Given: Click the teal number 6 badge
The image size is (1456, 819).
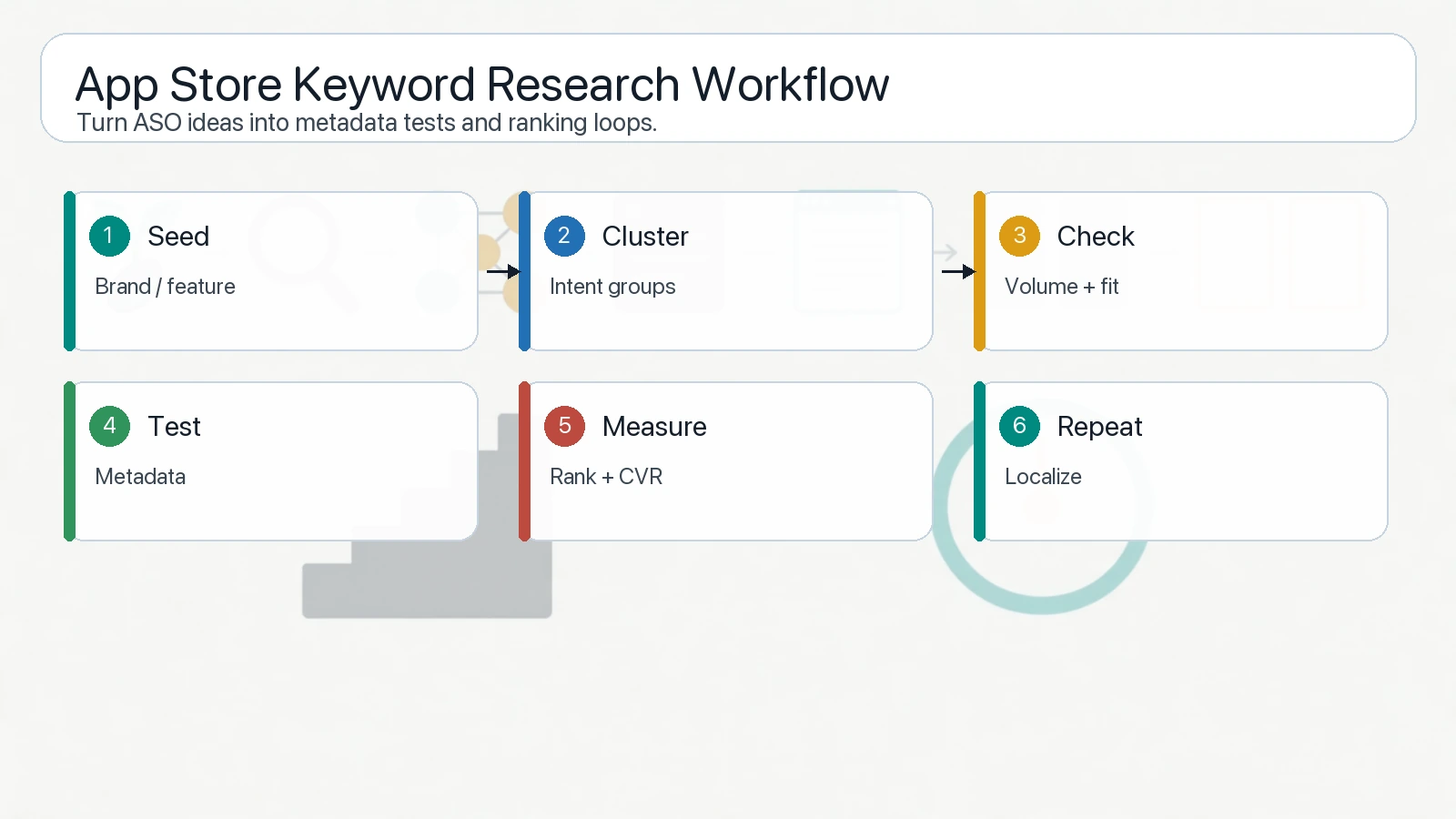Looking at the screenshot, I should pyautogui.click(x=1019, y=426).
